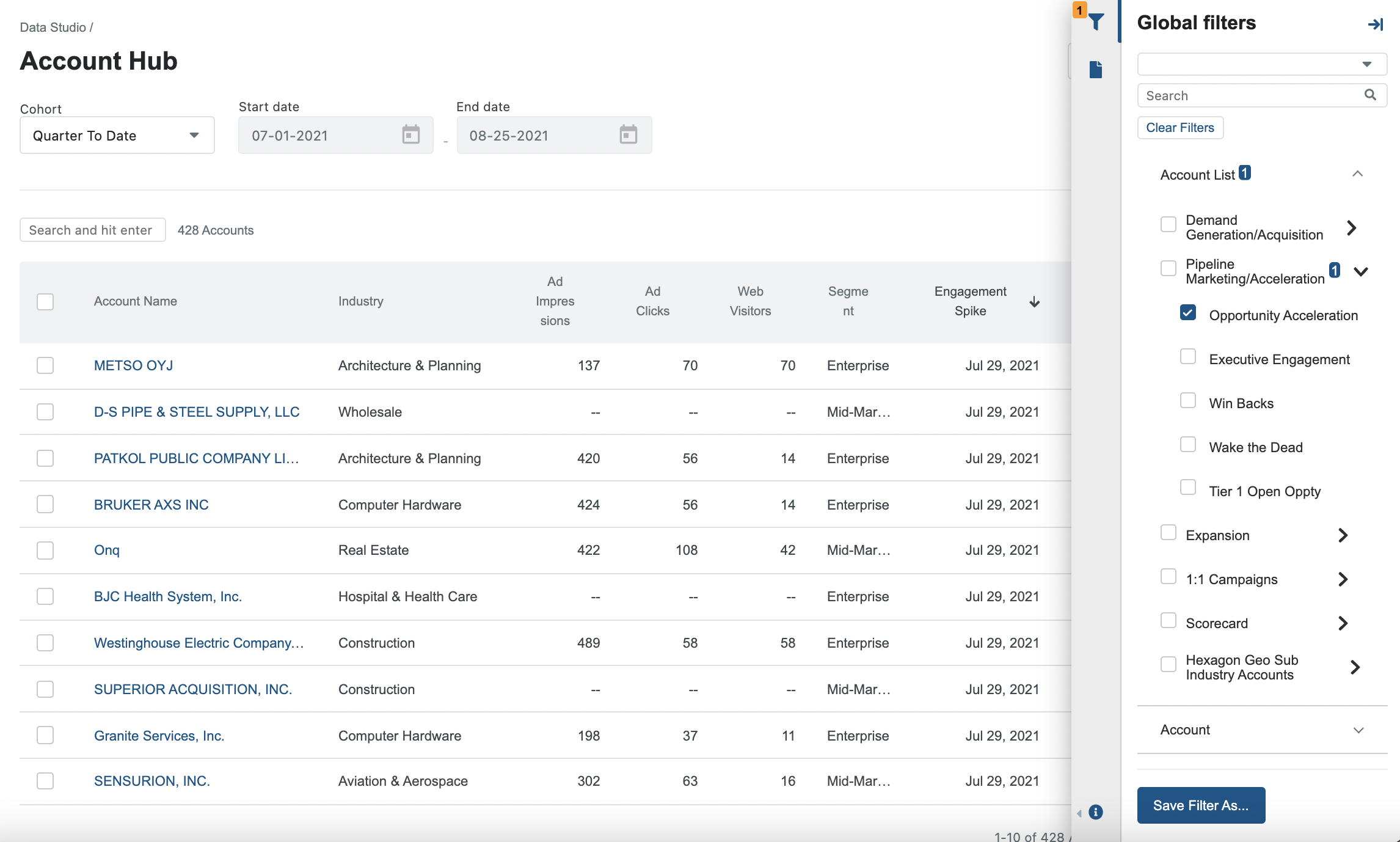Sort by Engagement Spike arrow
1400x842 pixels.
tap(1035, 302)
